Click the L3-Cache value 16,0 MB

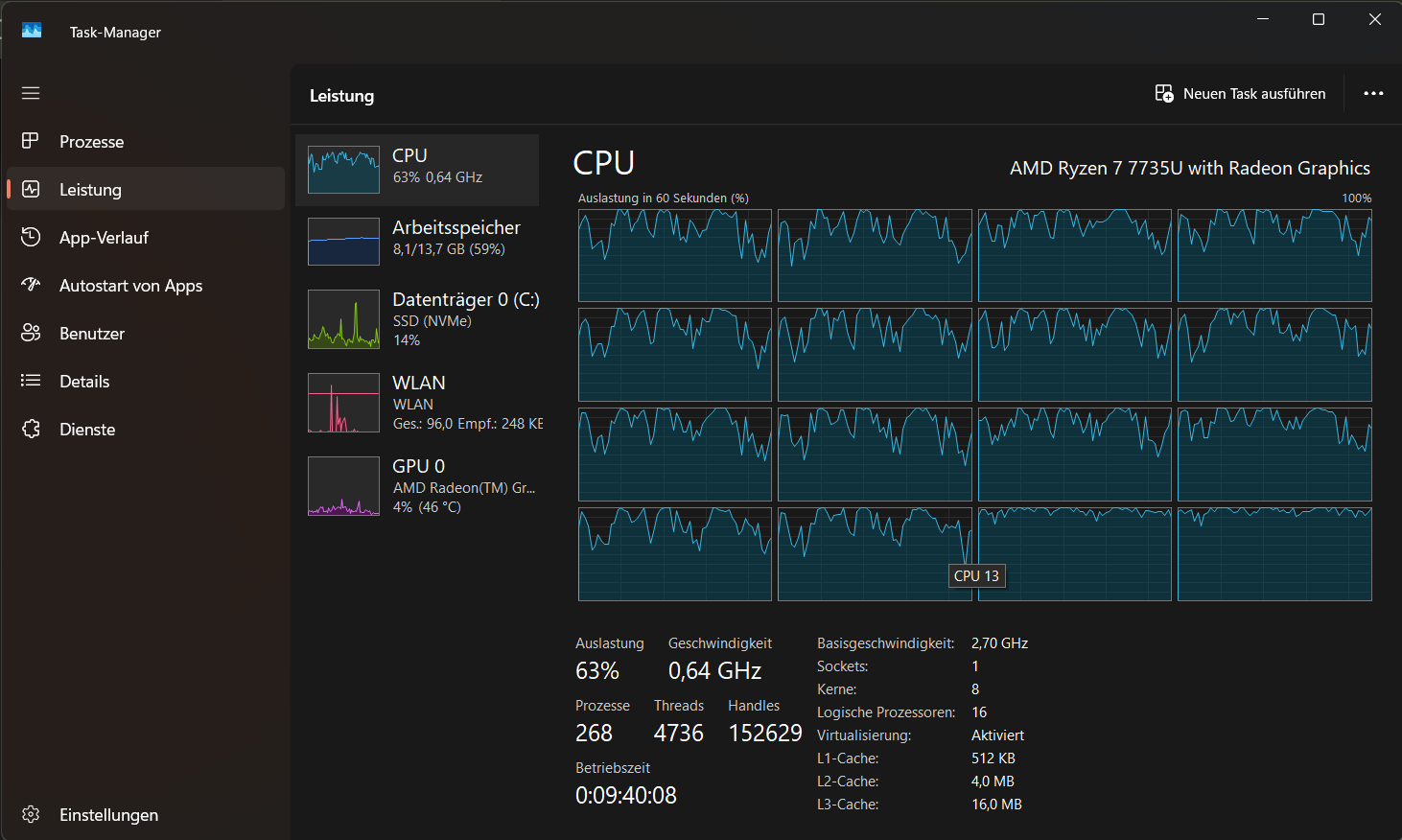tap(996, 805)
